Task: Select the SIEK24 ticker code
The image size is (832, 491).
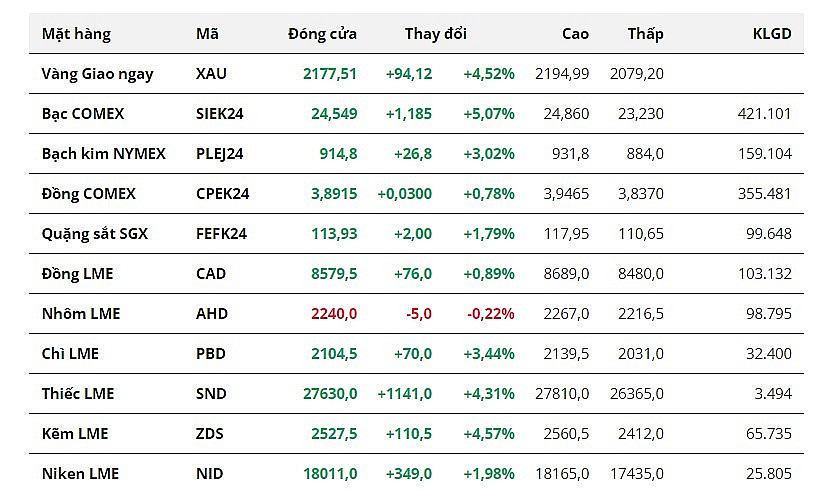Action: (220, 113)
